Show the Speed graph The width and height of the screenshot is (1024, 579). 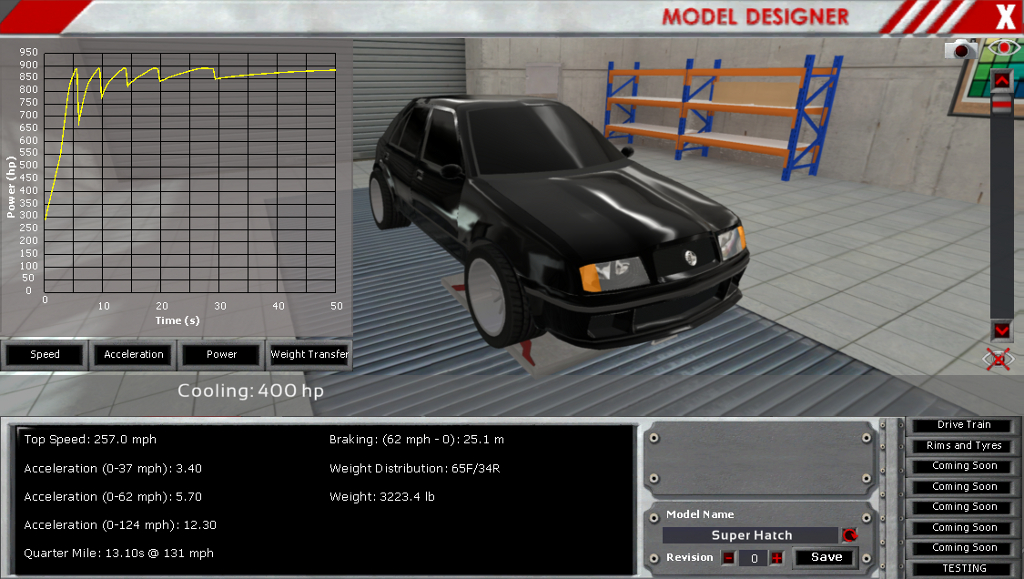45,354
